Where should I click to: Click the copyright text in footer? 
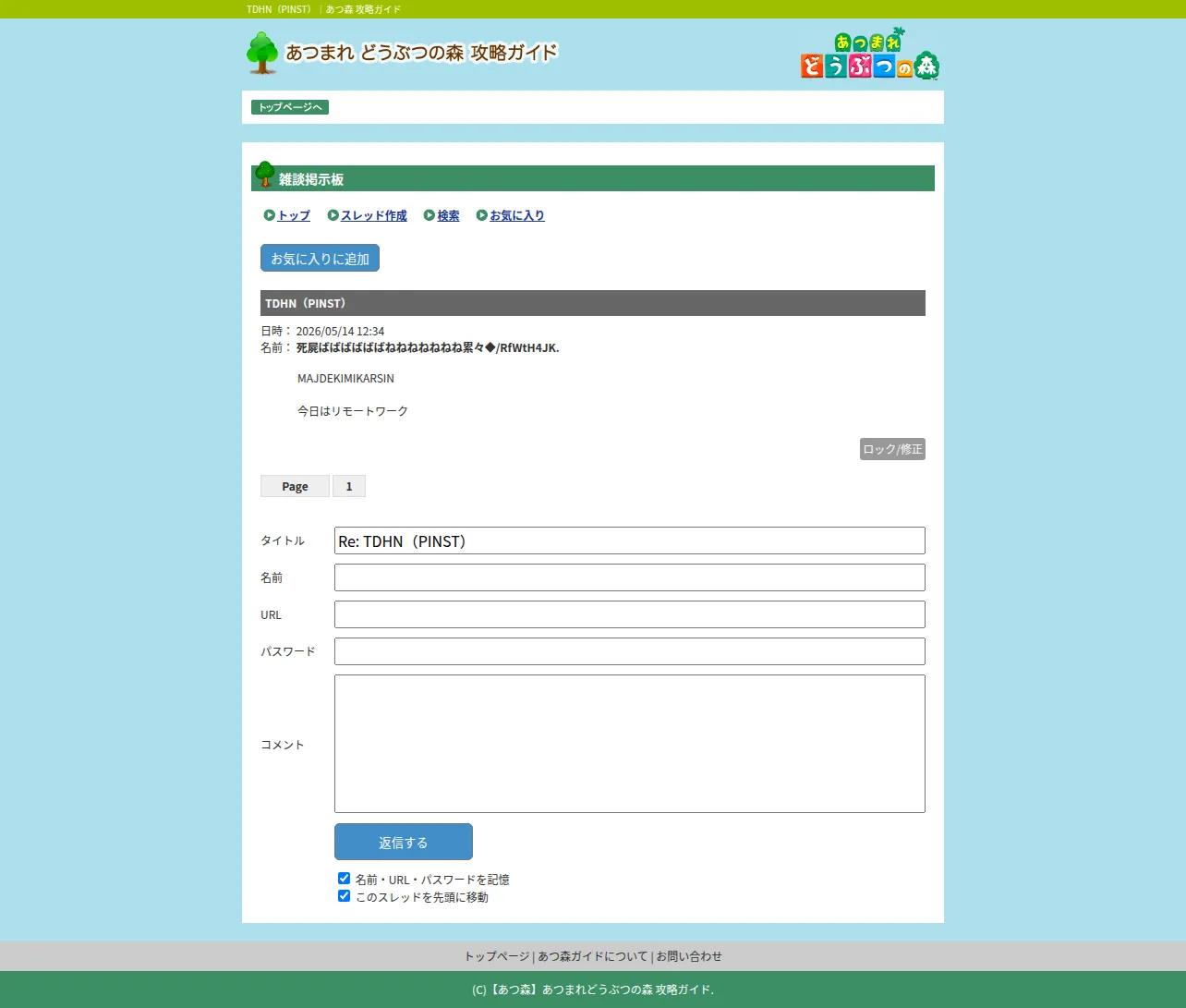593,990
